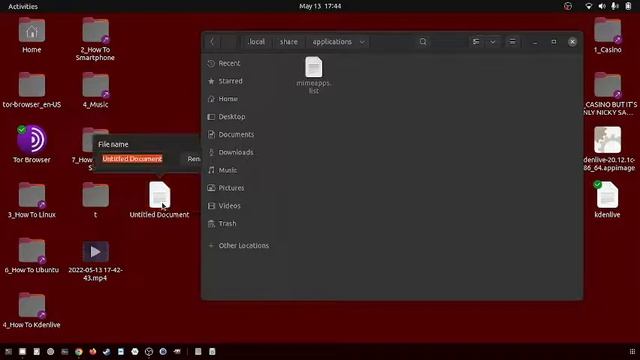This screenshot has width=640, height=360.
Task: Select the 1_Casino desktop folder
Action: pos(607,35)
